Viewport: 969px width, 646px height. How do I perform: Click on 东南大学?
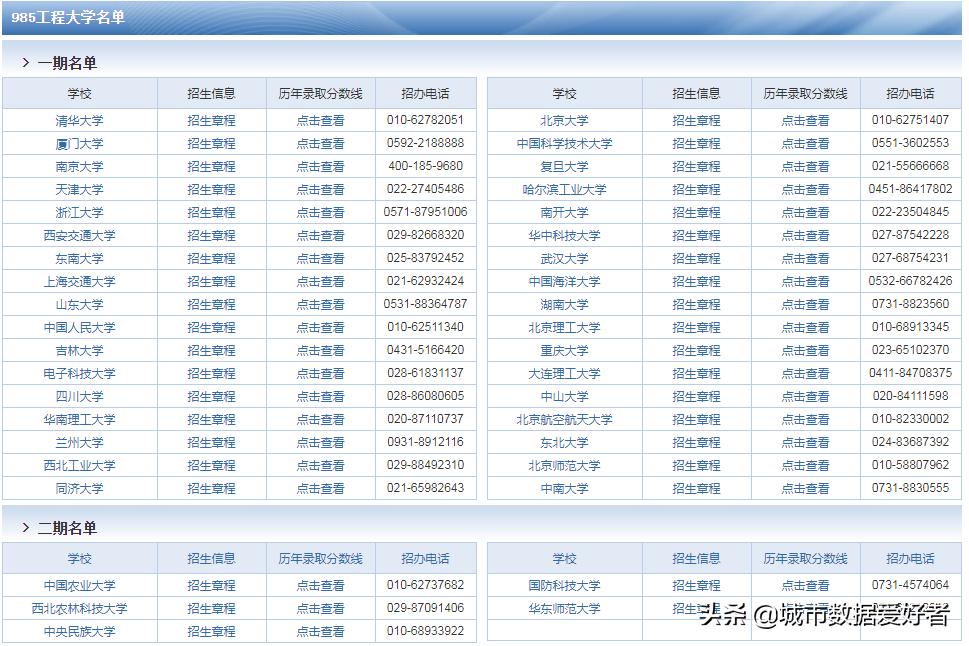click(80, 258)
